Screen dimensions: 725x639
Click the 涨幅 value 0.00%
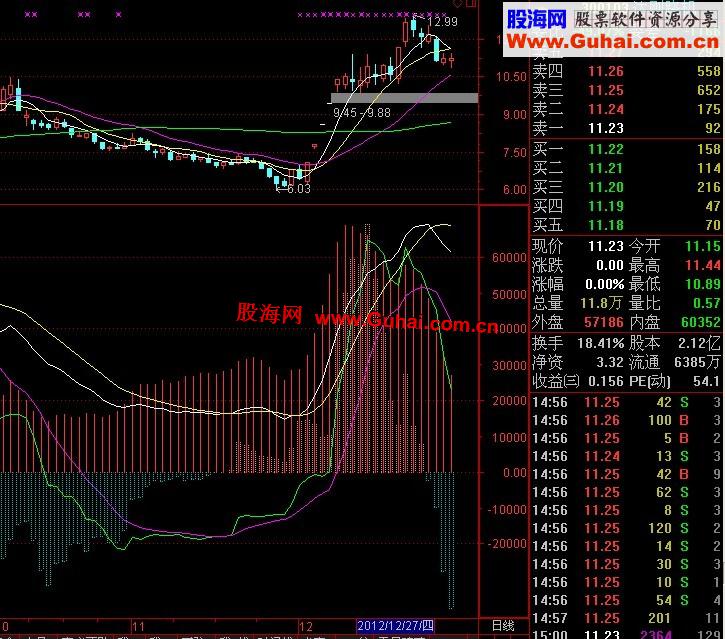point(604,284)
